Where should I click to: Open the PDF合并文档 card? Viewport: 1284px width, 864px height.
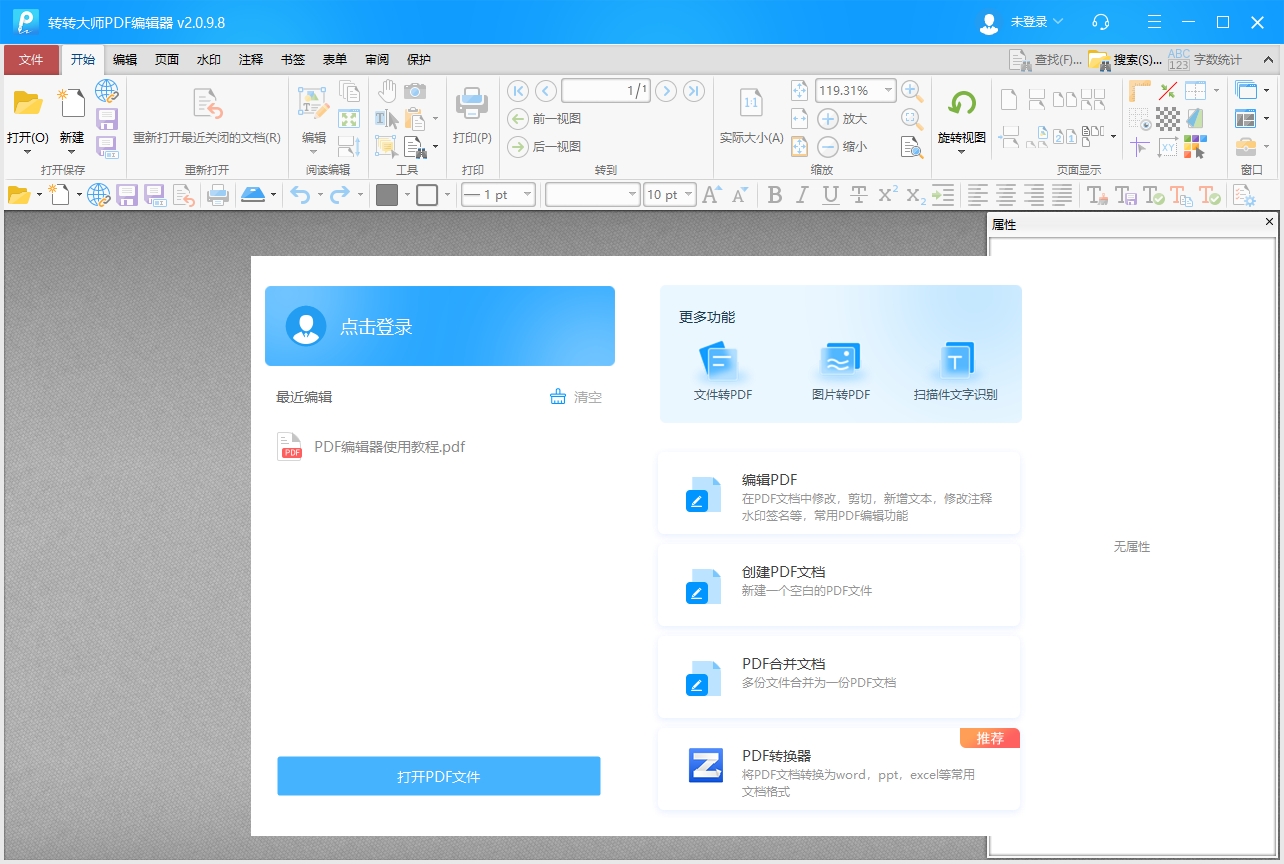click(839, 677)
